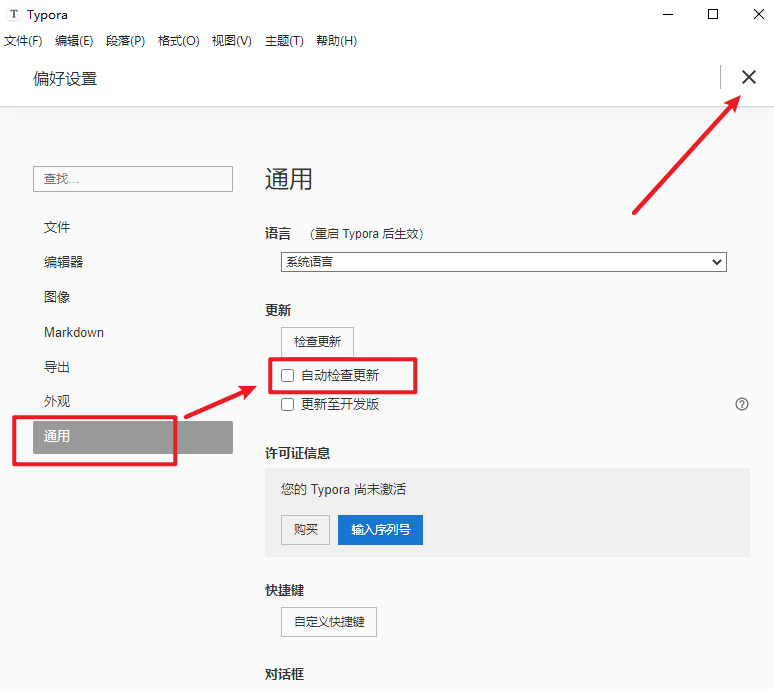Image resolution: width=774 pixels, height=689 pixels.
Task: Toggle the 更新至开发版 checkbox
Action: (288, 404)
